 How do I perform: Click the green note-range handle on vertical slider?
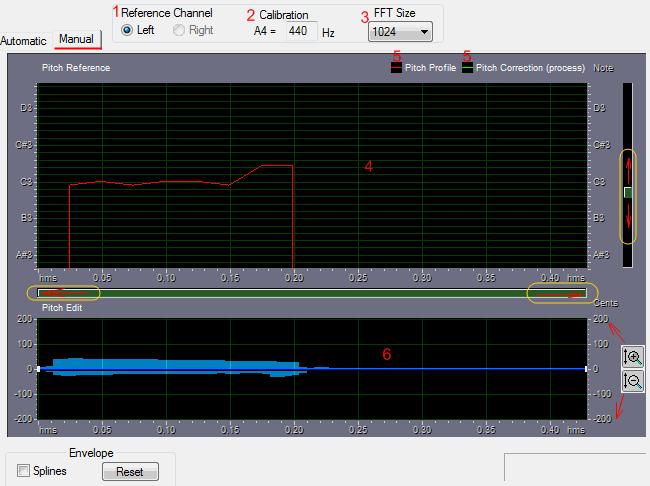(628, 192)
